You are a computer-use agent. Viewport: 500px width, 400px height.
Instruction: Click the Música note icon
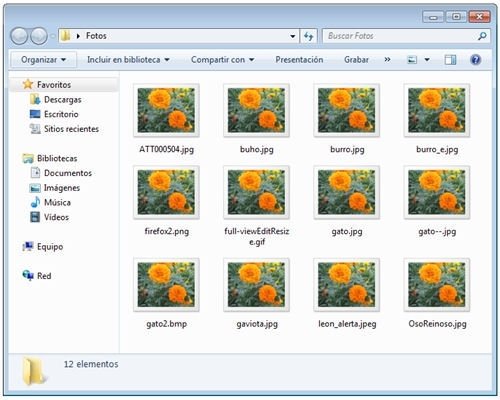(35, 202)
